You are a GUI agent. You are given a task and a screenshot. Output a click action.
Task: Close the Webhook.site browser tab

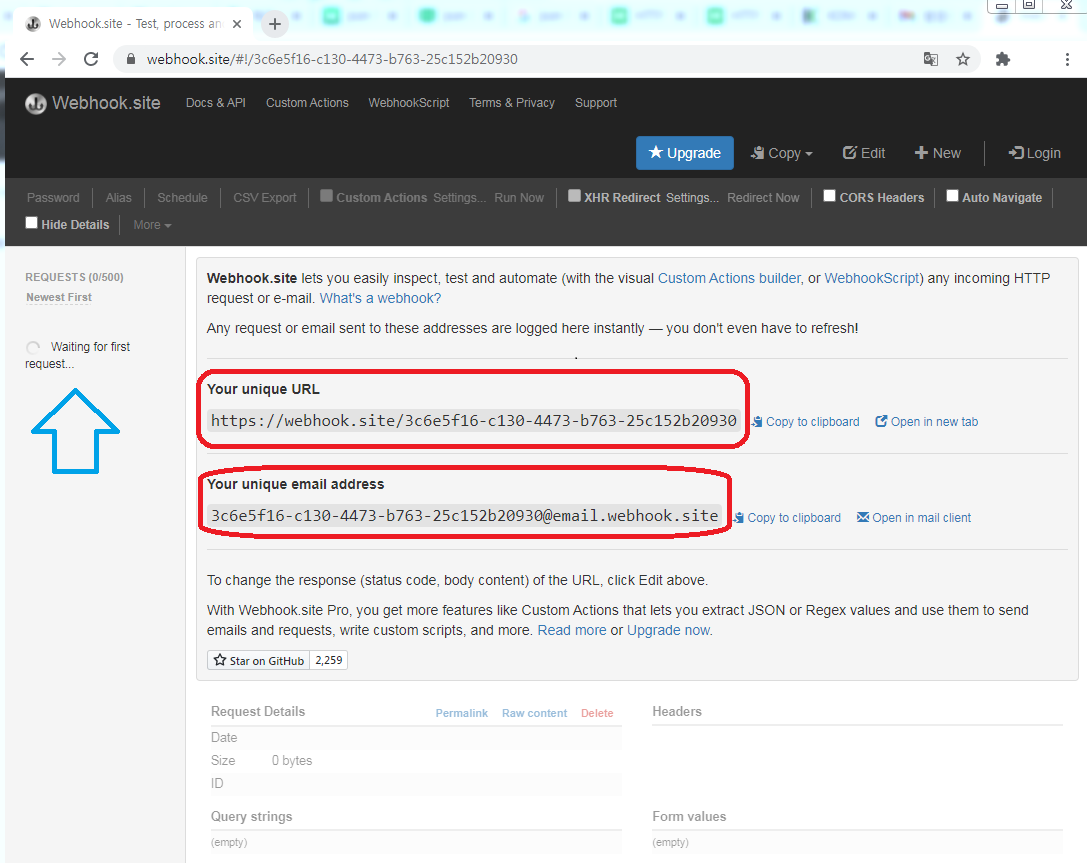click(x=237, y=24)
